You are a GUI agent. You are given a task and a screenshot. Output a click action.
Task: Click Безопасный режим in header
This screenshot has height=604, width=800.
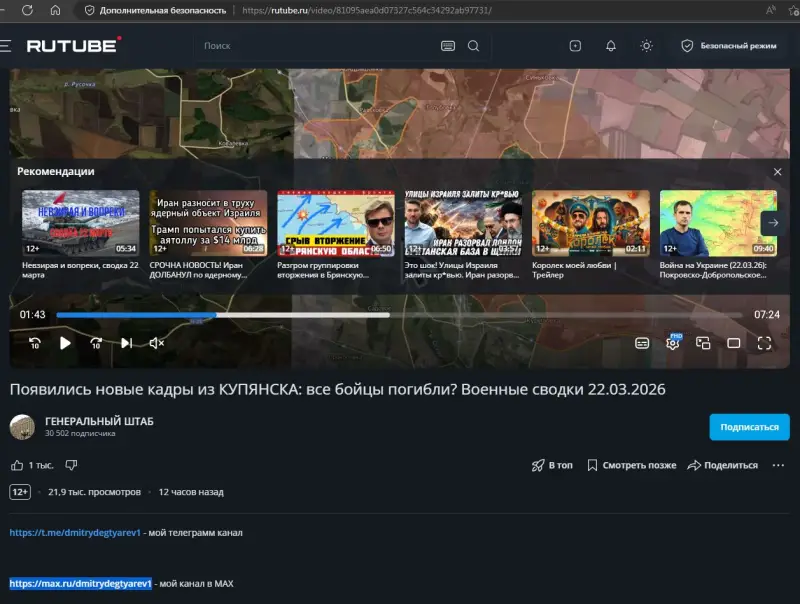click(729, 46)
